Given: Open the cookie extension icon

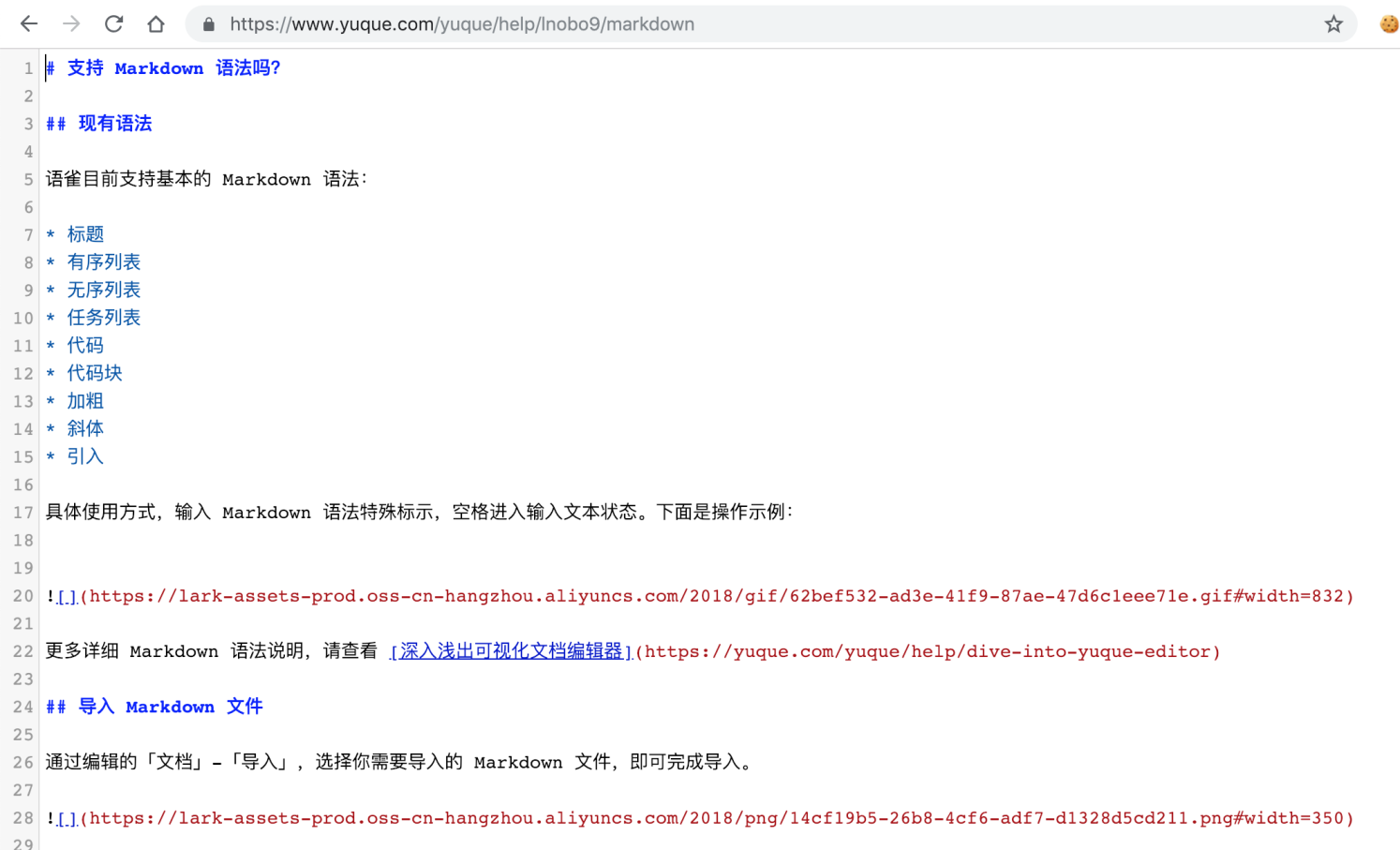Looking at the screenshot, I should [x=1388, y=24].
